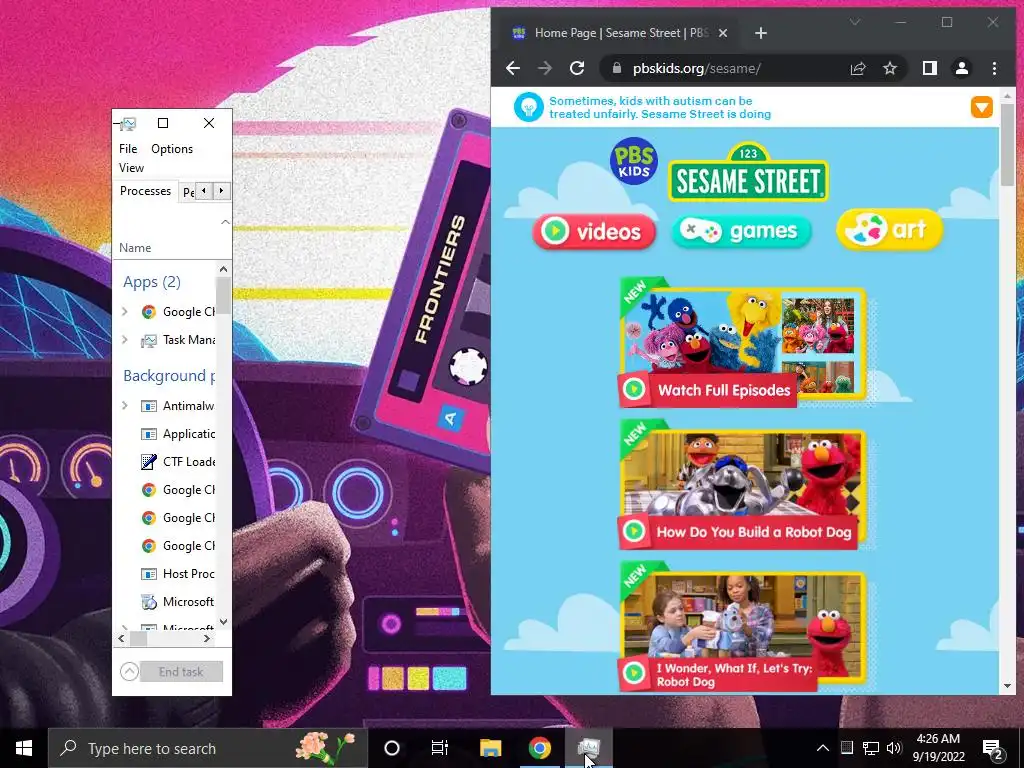Click horizontal scrollbar right arrow in Task Manager
The image size is (1024, 768).
[207, 639]
